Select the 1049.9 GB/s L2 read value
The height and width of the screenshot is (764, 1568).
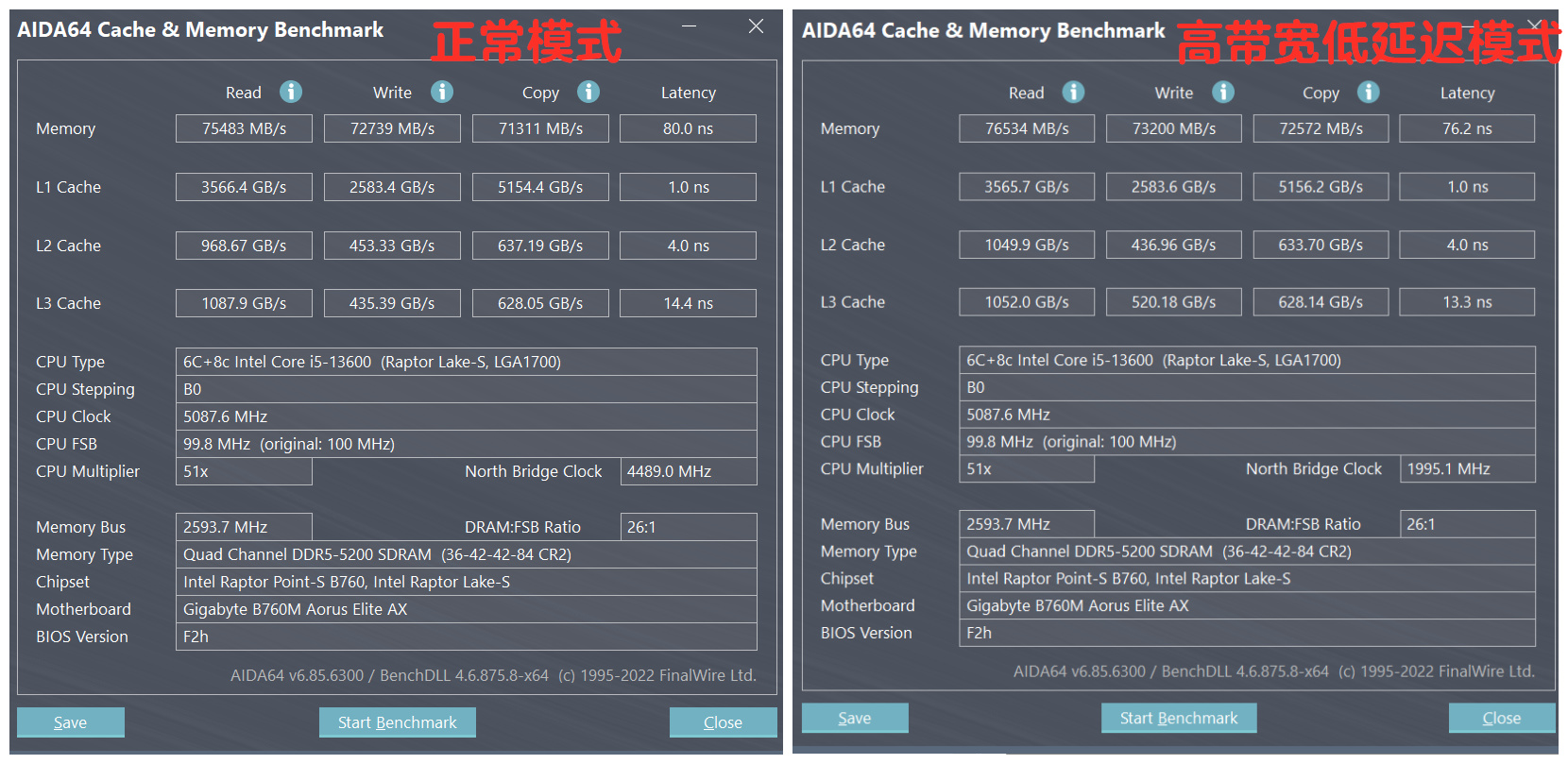click(1027, 245)
